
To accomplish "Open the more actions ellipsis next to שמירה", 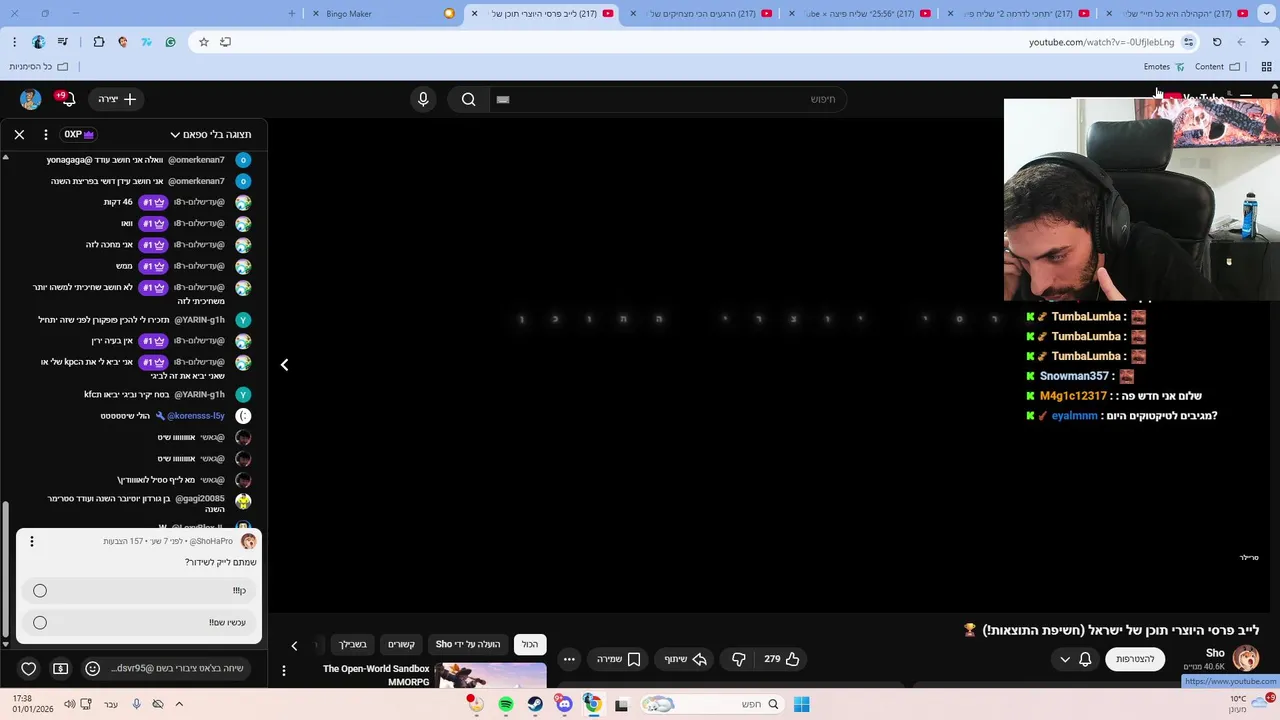I will (569, 659).
